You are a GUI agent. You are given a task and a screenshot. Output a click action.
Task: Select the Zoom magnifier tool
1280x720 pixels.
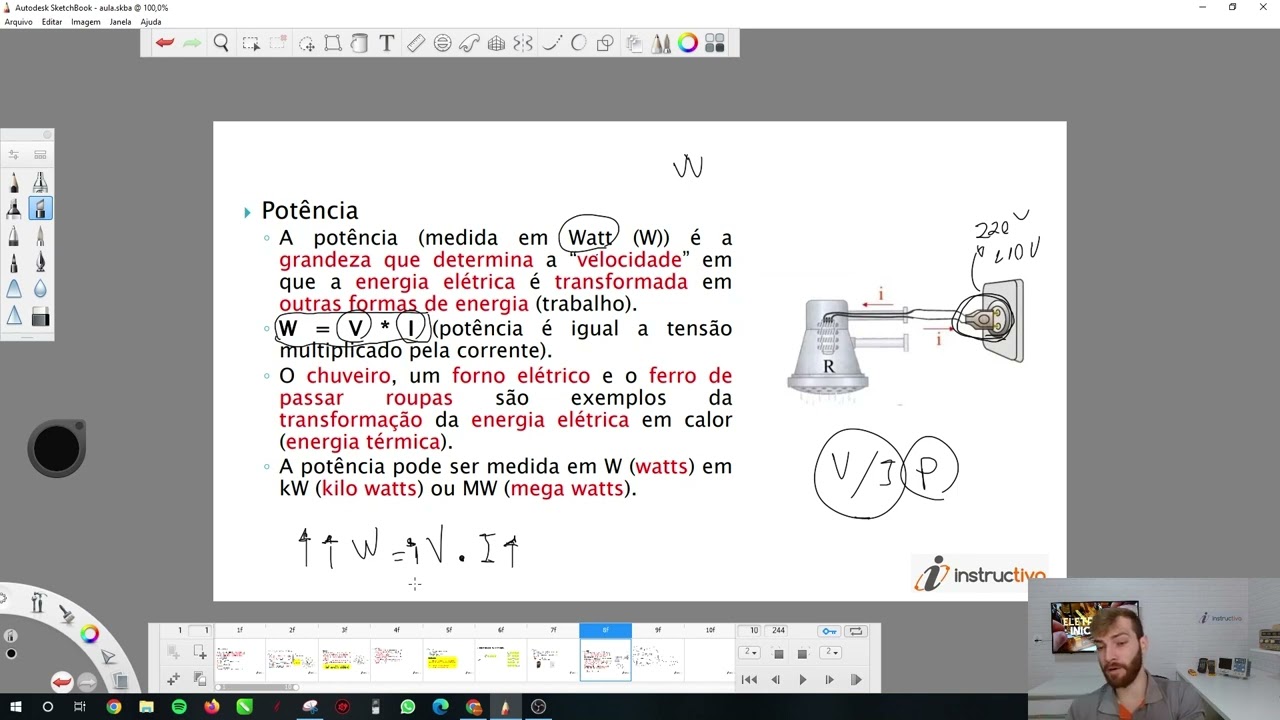[x=221, y=43]
